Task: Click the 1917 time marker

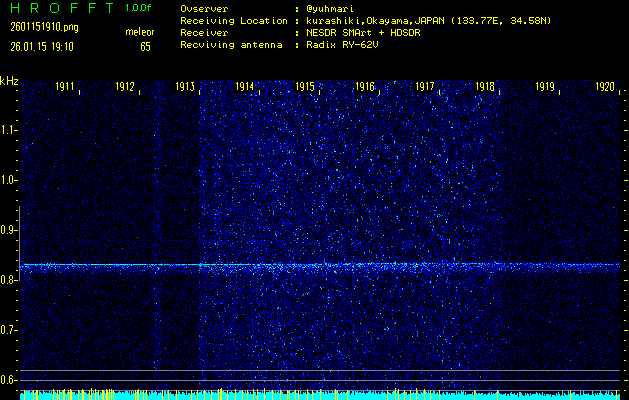Action: click(x=425, y=86)
